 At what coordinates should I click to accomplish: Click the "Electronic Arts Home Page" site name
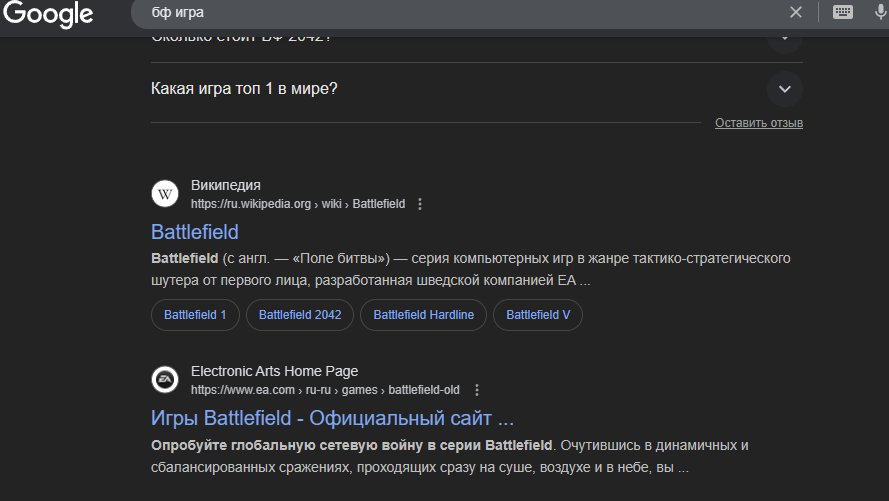274,371
